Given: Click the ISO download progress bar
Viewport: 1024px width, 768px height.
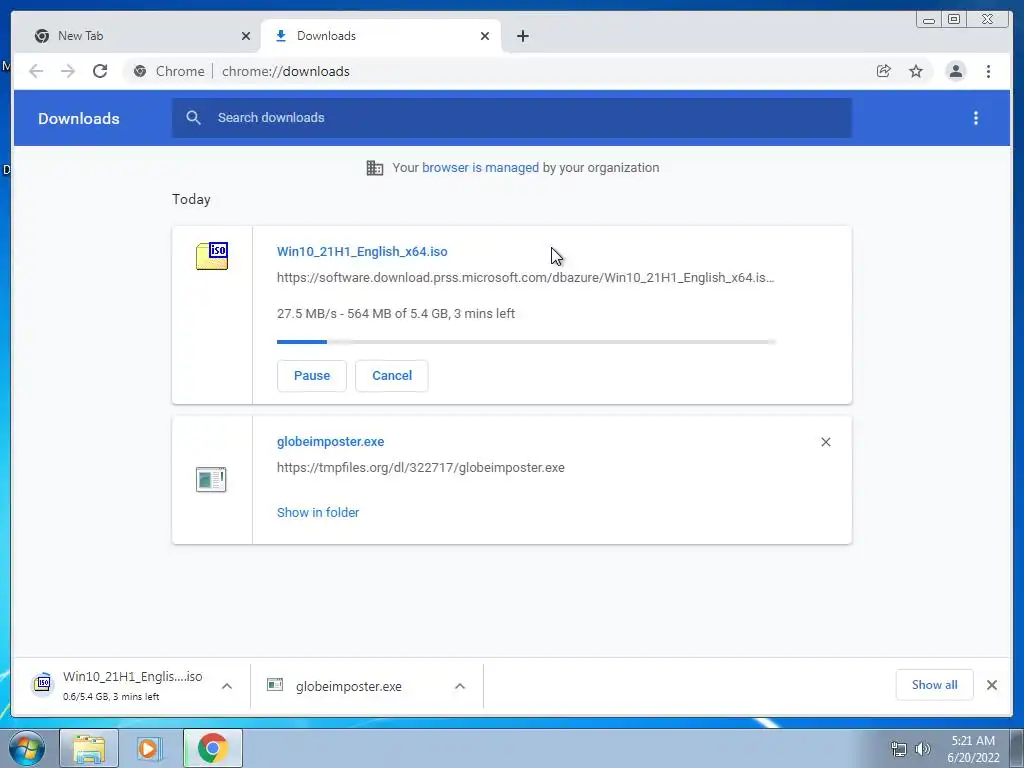Looking at the screenshot, I should coord(526,342).
